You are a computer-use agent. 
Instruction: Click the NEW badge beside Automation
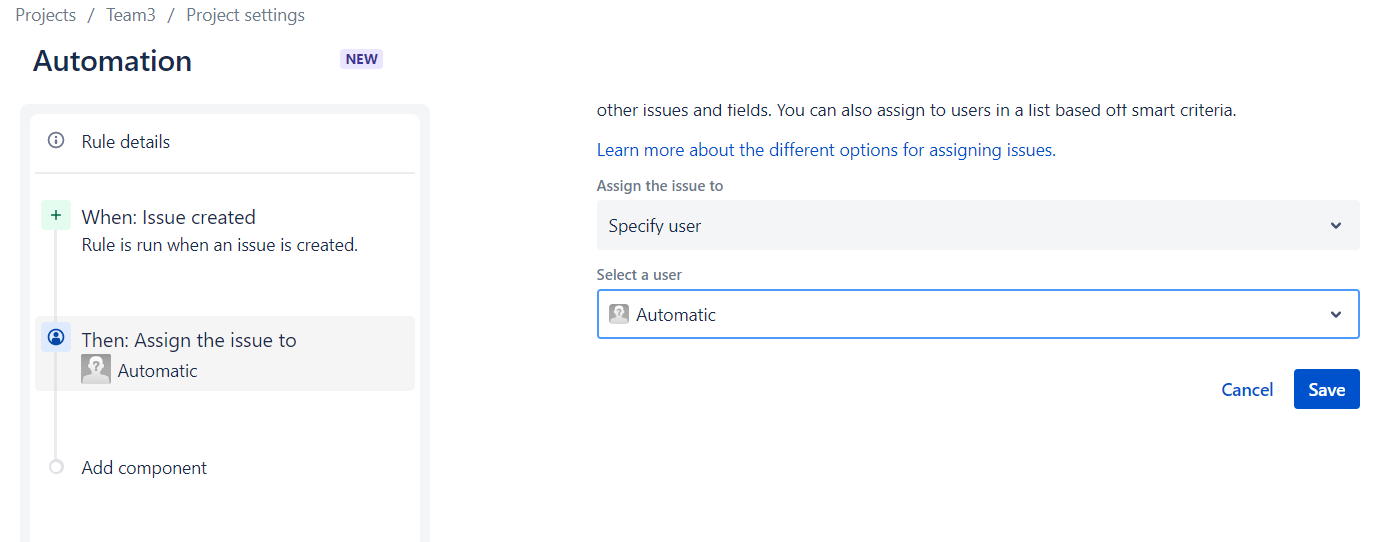pyautogui.click(x=361, y=59)
